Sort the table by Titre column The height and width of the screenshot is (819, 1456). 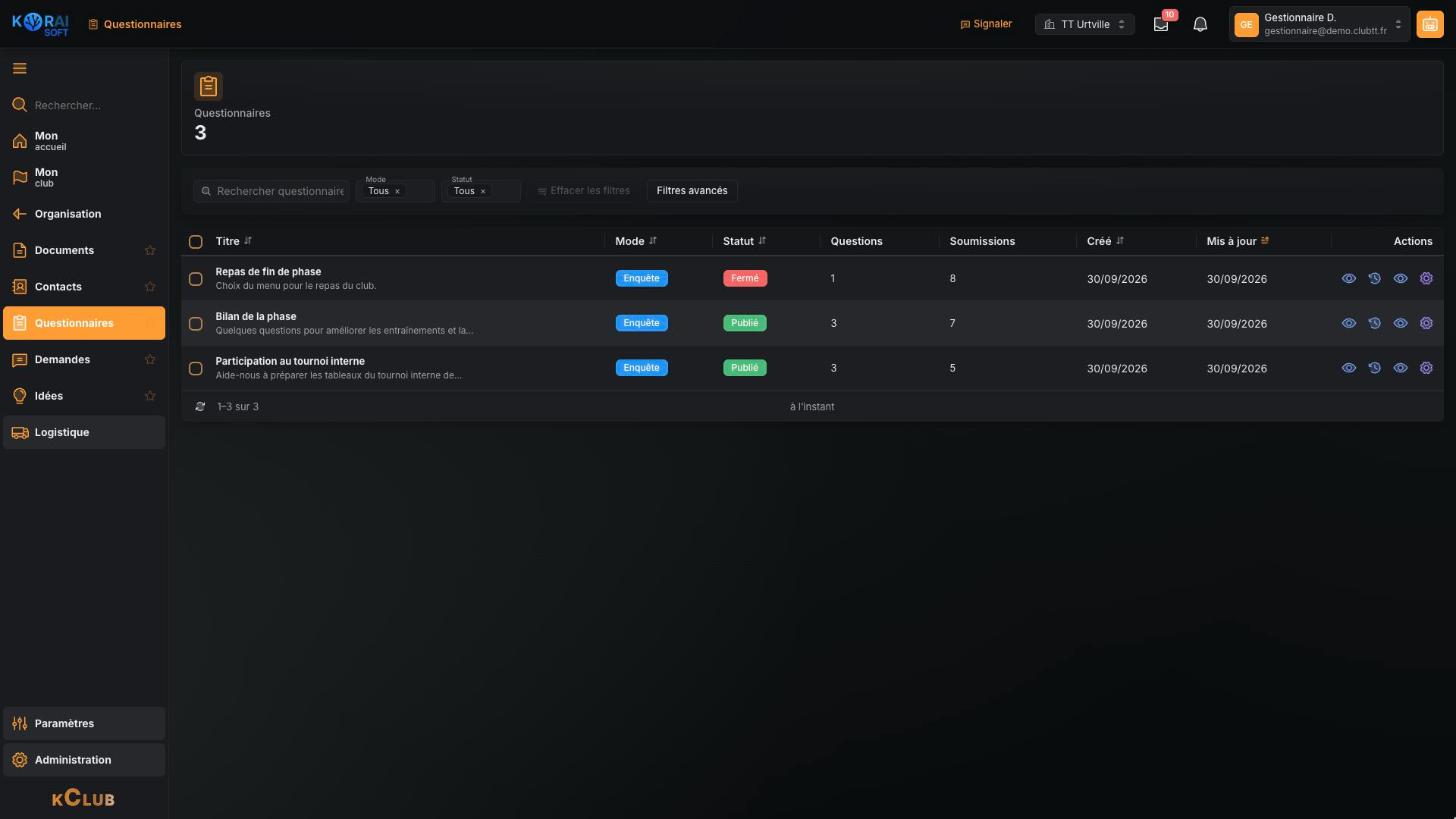point(233,241)
